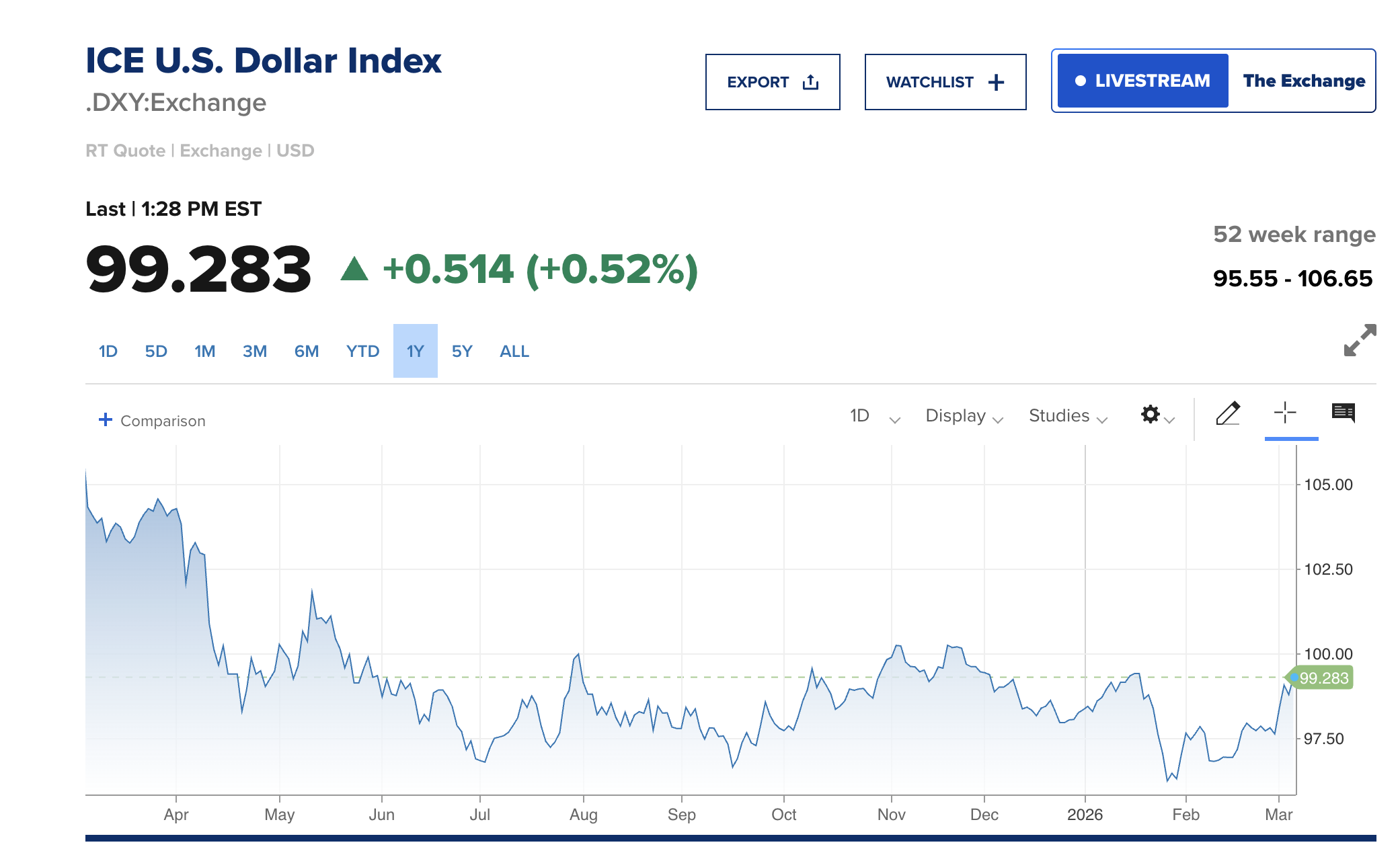Select the 3M time range

point(255,351)
